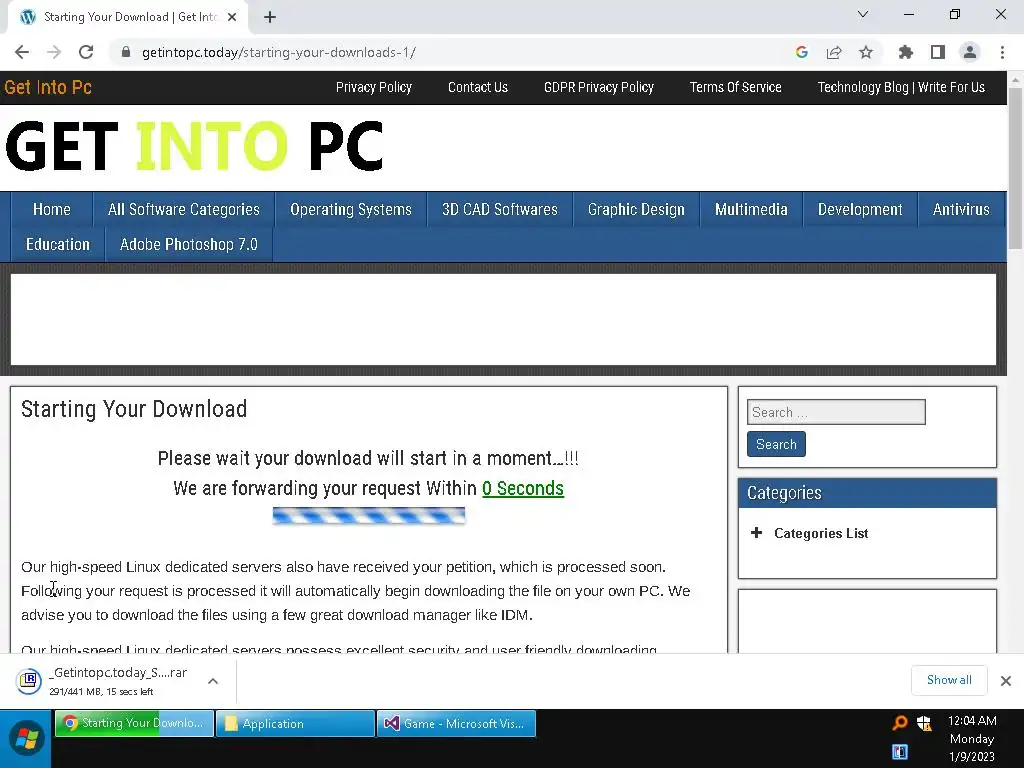Image resolution: width=1024 pixels, height=768 pixels.
Task: Click the Starting Your Download heading
Action: pos(134,409)
